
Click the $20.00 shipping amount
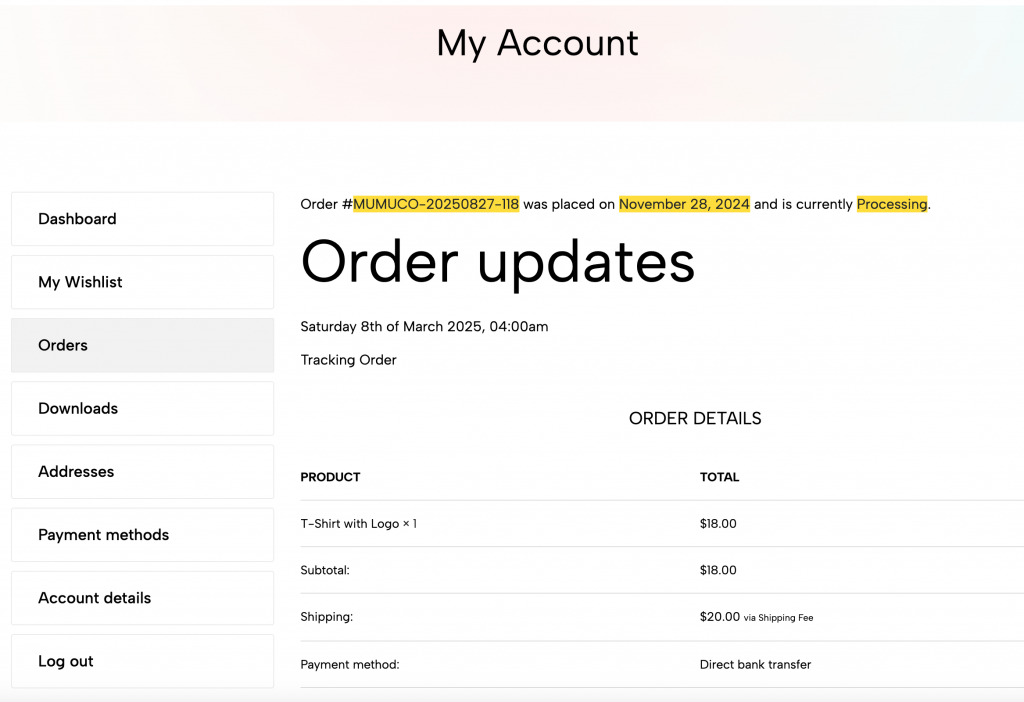tap(720, 616)
